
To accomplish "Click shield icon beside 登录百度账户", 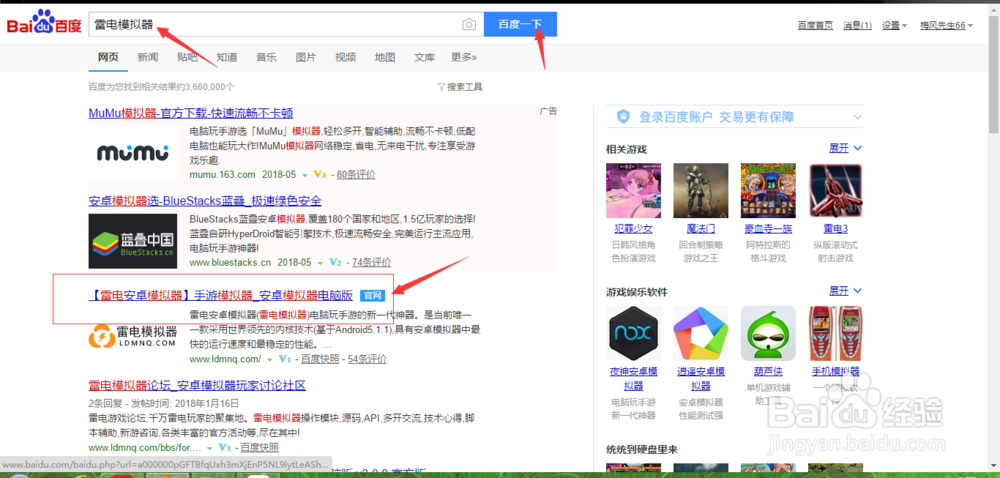I will [x=623, y=117].
